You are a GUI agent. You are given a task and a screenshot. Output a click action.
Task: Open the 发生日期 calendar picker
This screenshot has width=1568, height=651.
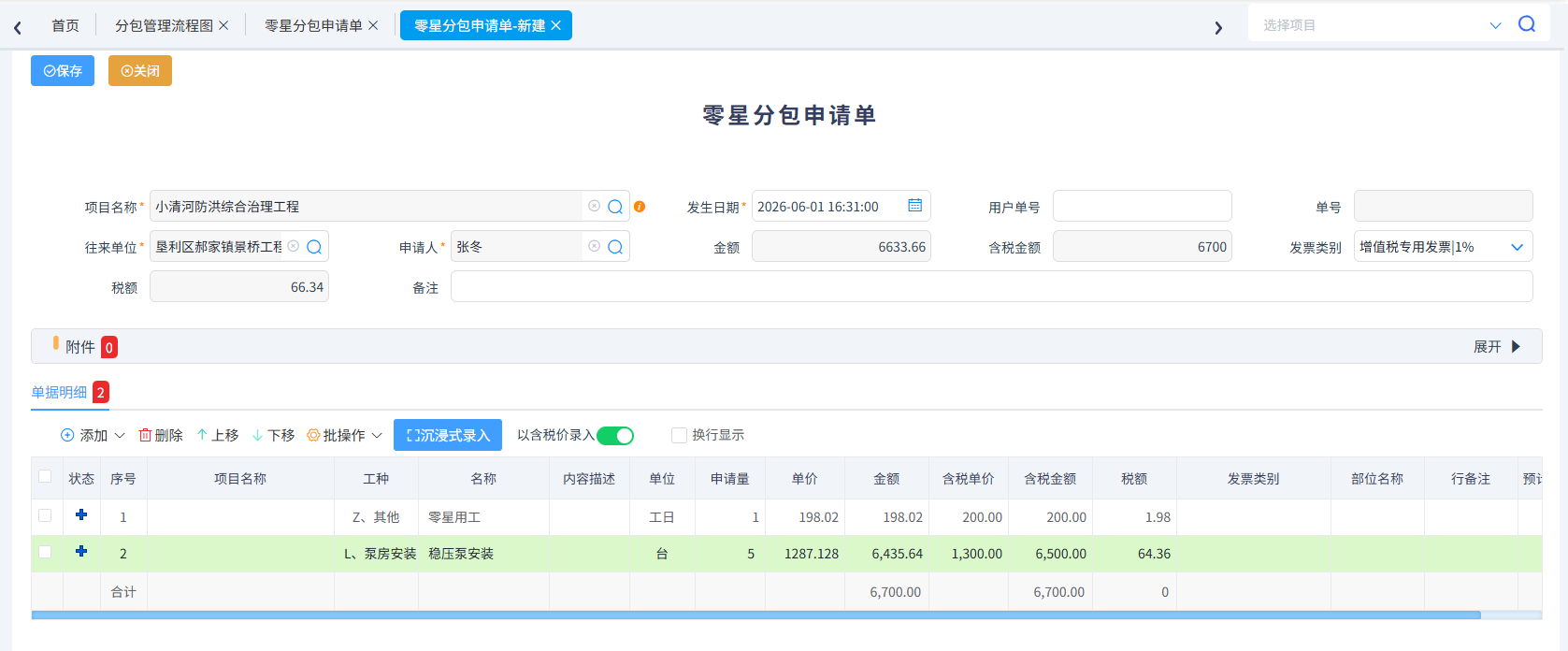click(914, 206)
